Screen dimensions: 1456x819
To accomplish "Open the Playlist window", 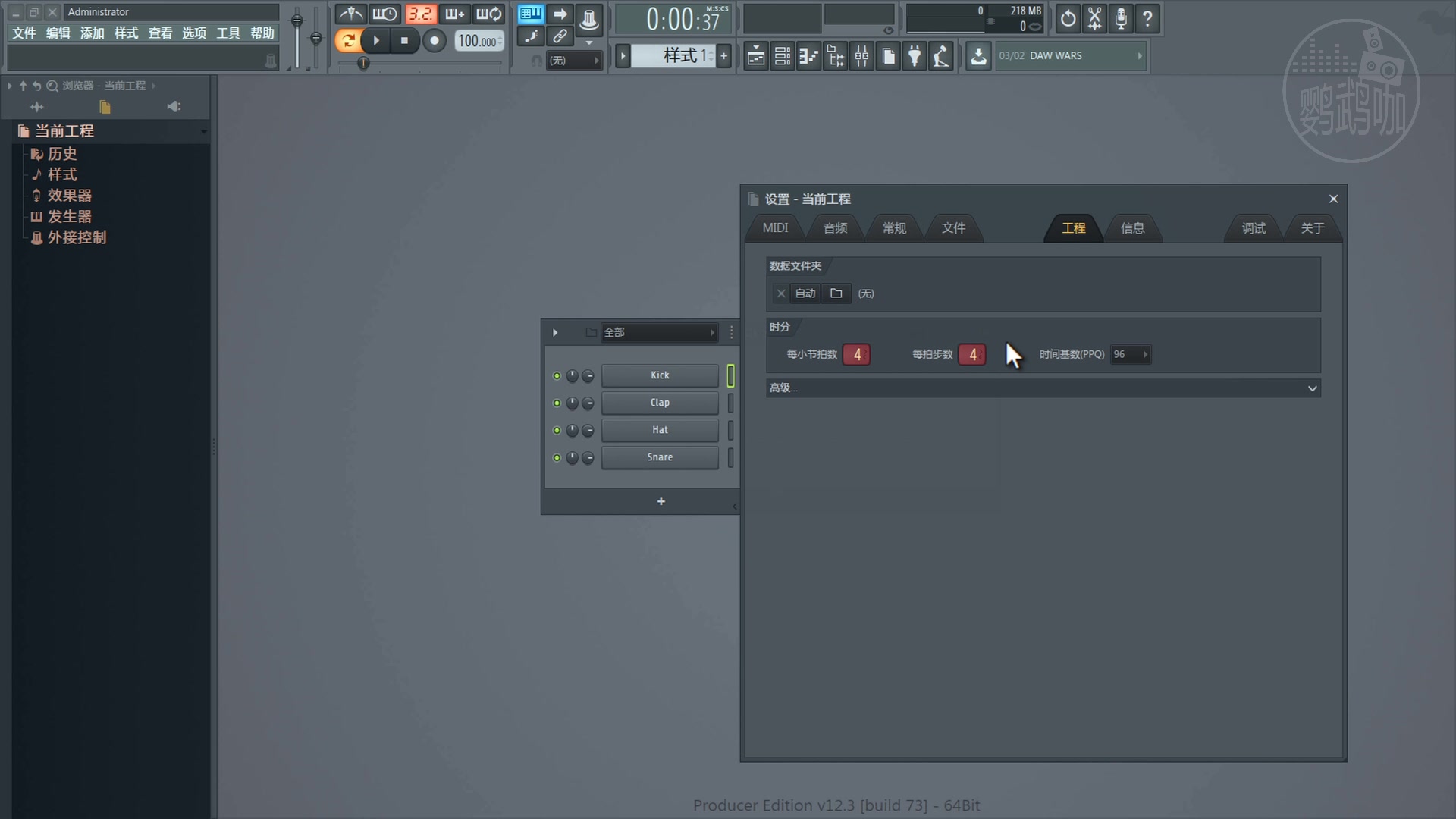I will pyautogui.click(x=756, y=56).
